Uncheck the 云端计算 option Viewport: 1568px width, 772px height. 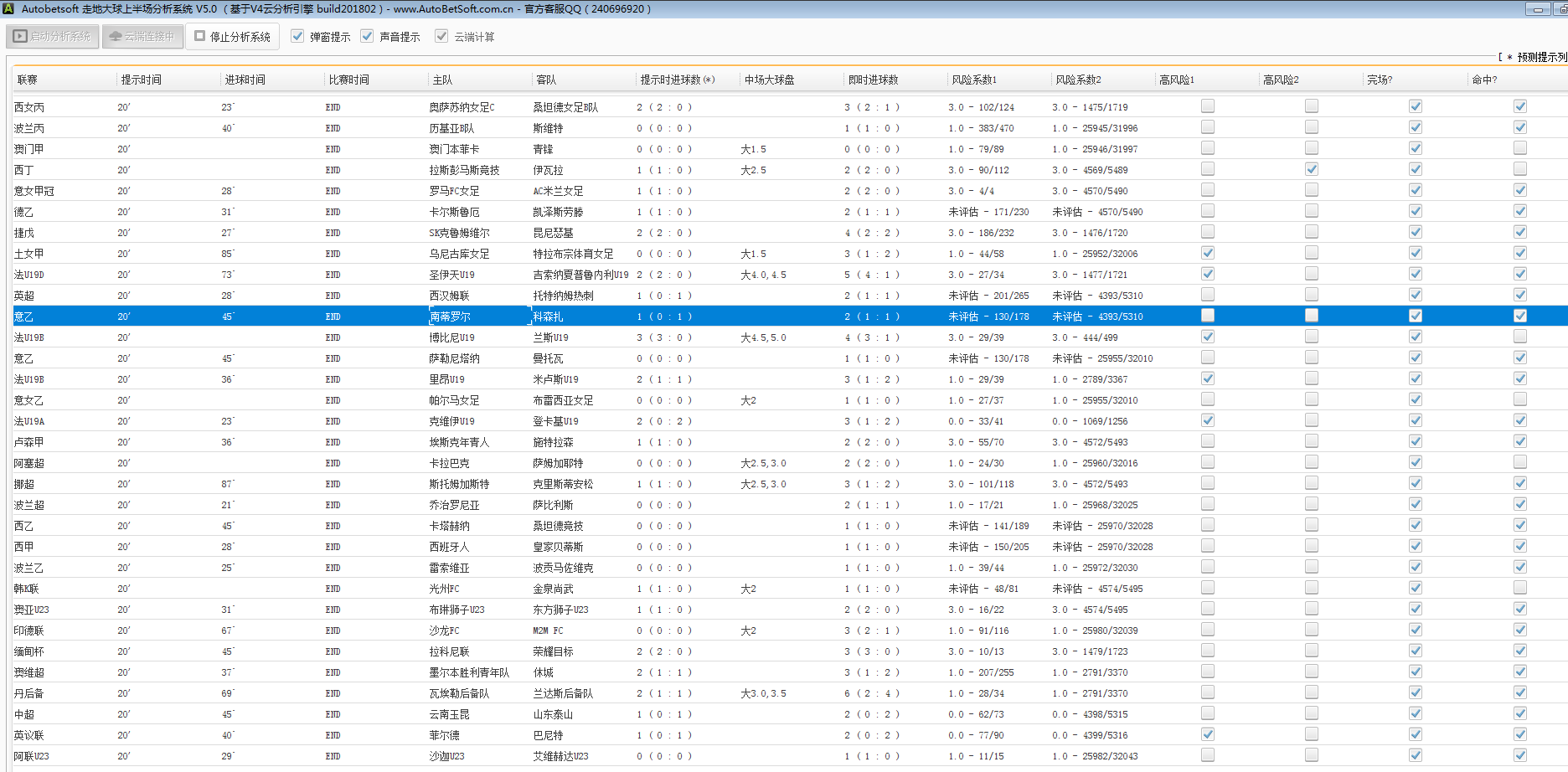441,37
